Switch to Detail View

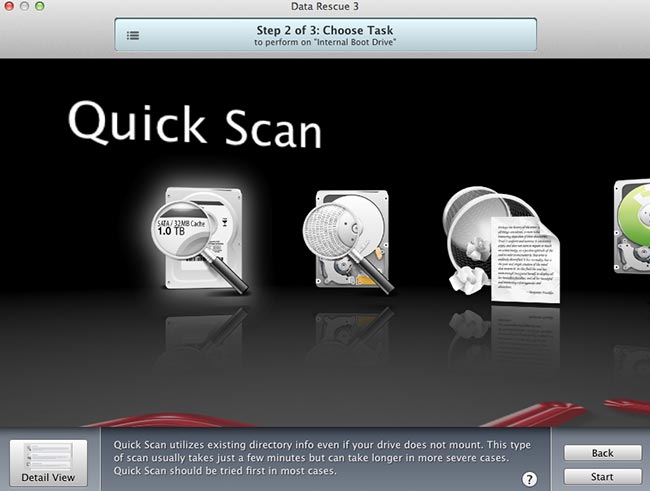(49, 463)
